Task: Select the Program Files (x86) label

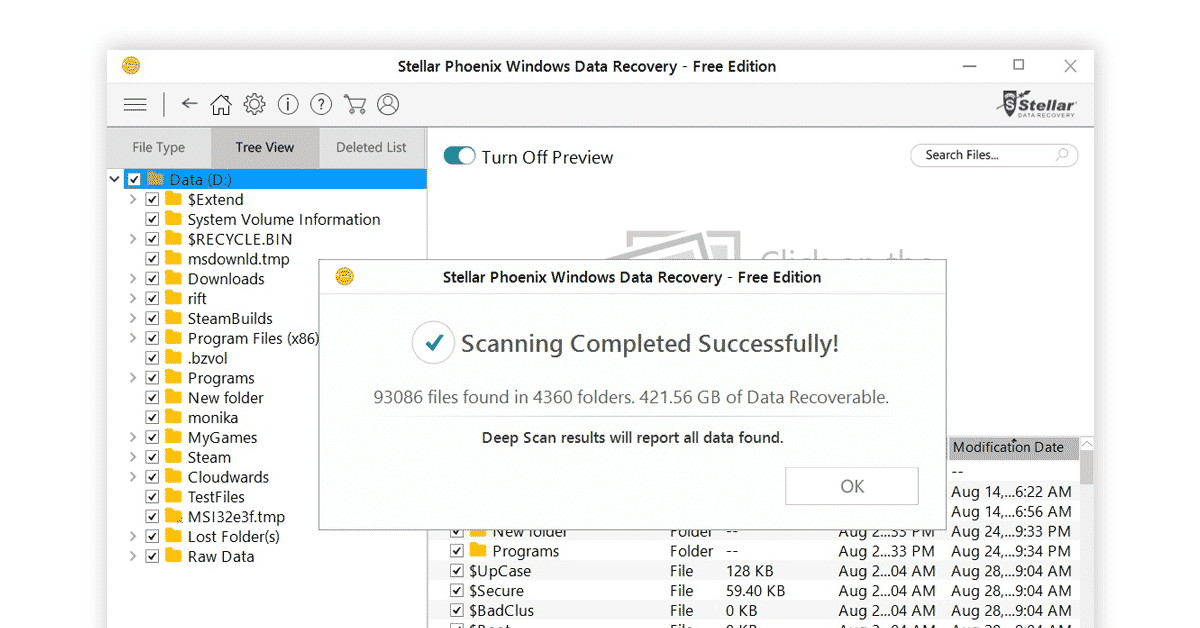Action: [x=253, y=338]
